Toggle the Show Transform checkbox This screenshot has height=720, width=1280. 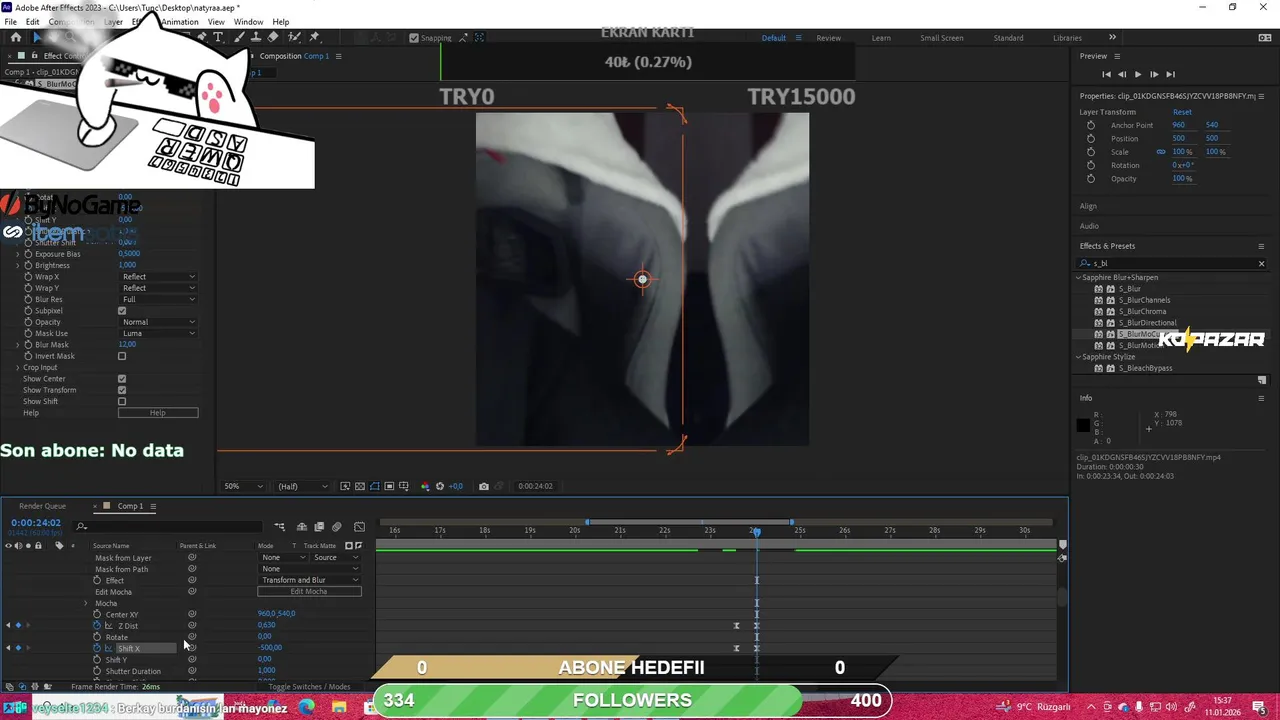pos(122,390)
